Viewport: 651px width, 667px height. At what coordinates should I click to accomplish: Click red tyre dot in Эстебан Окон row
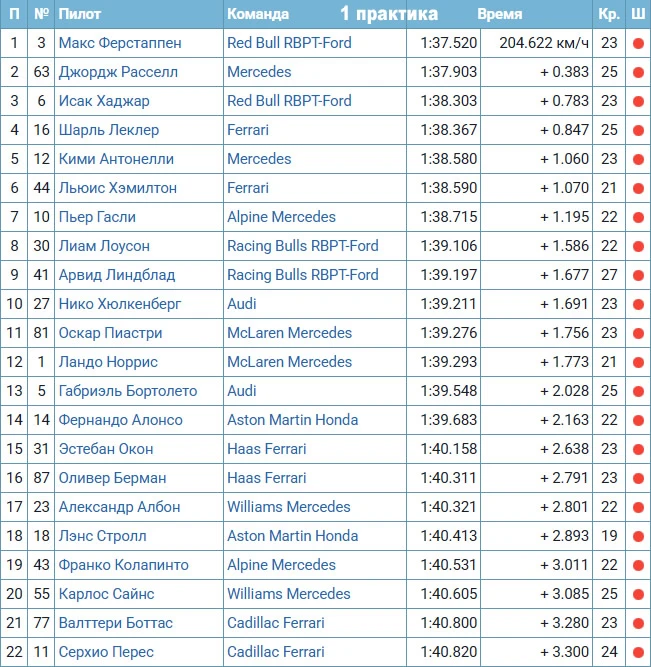click(638, 449)
